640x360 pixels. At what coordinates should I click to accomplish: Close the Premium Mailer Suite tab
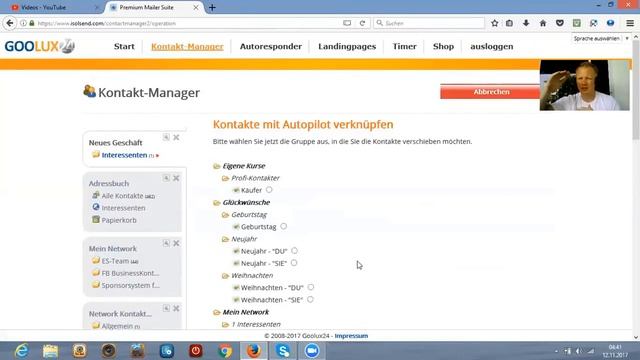(196, 7)
